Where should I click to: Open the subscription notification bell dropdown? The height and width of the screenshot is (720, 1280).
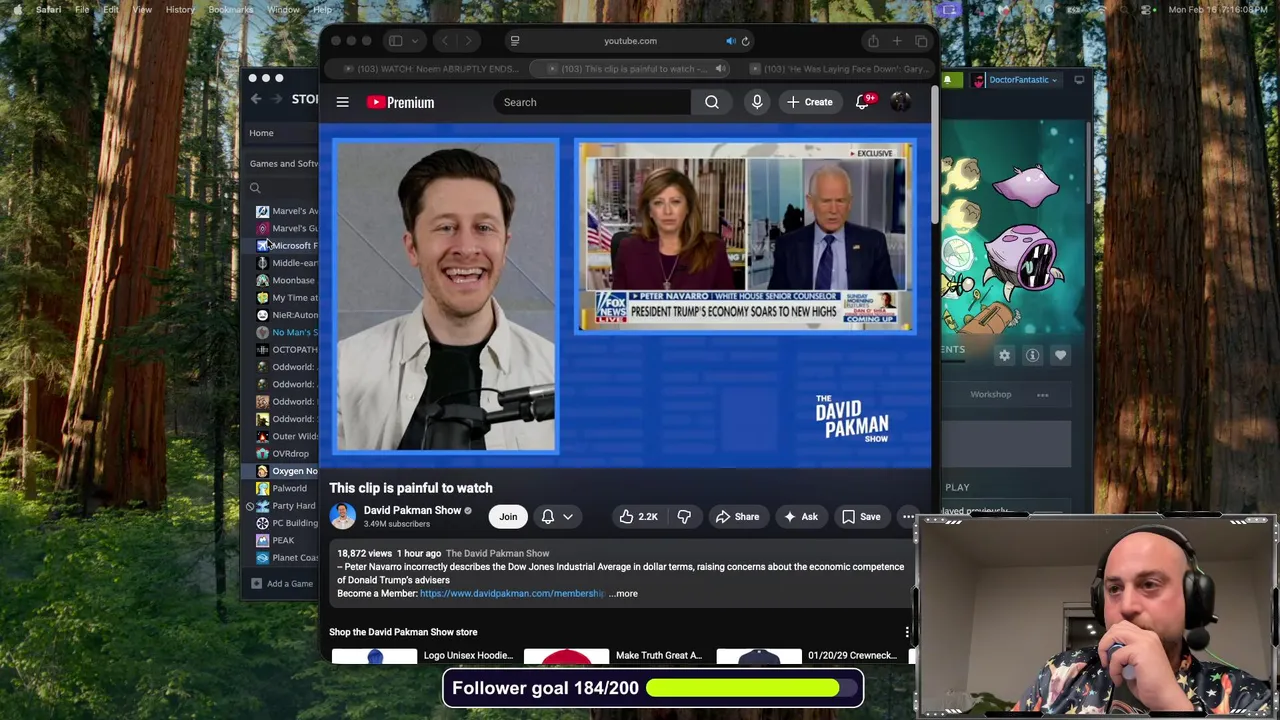click(557, 517)
